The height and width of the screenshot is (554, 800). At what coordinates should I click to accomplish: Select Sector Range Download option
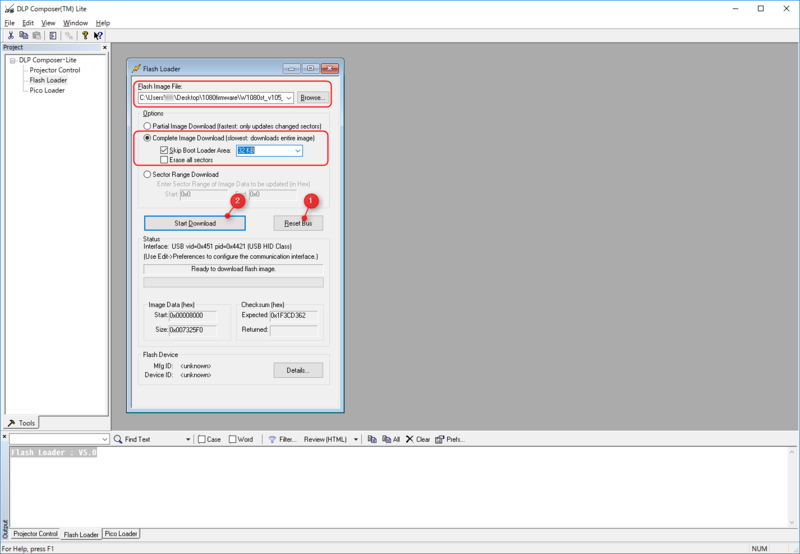(x=147, y=174)
